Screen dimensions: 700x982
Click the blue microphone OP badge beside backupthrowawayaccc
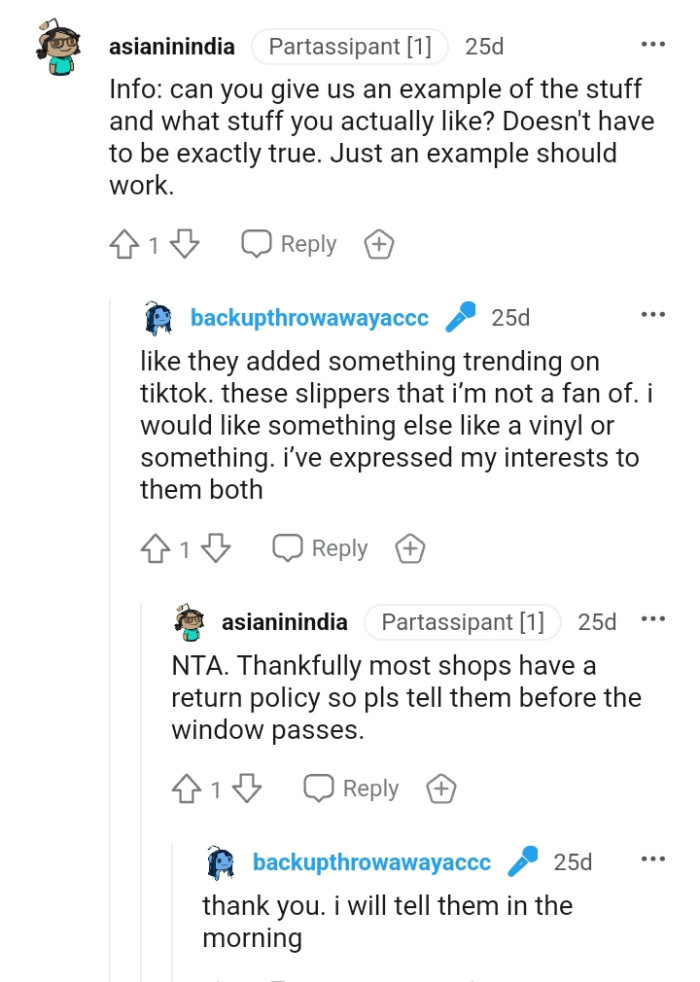(x=459, y=314)
